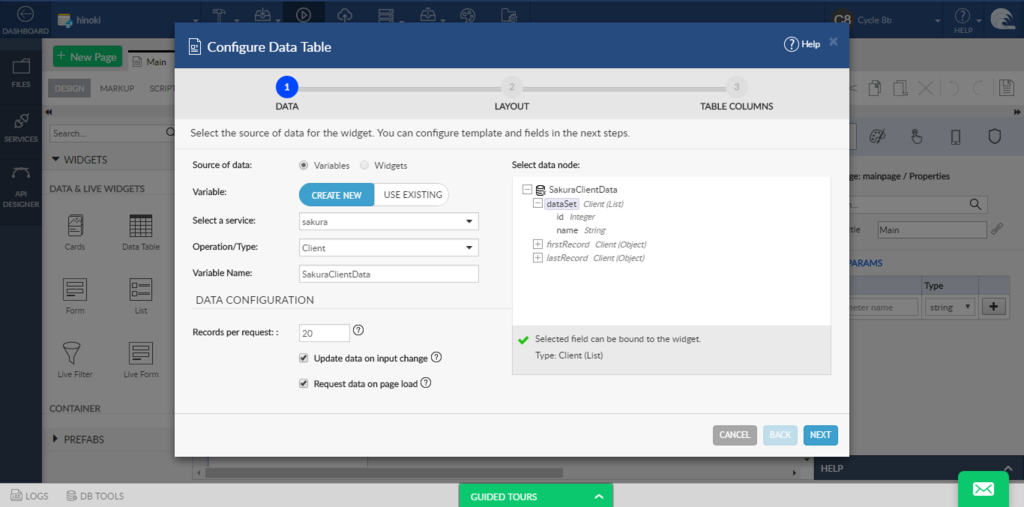Go to wizard step 1 Data
This screenshot has width=1024, height=507.
tap(287, 87)
